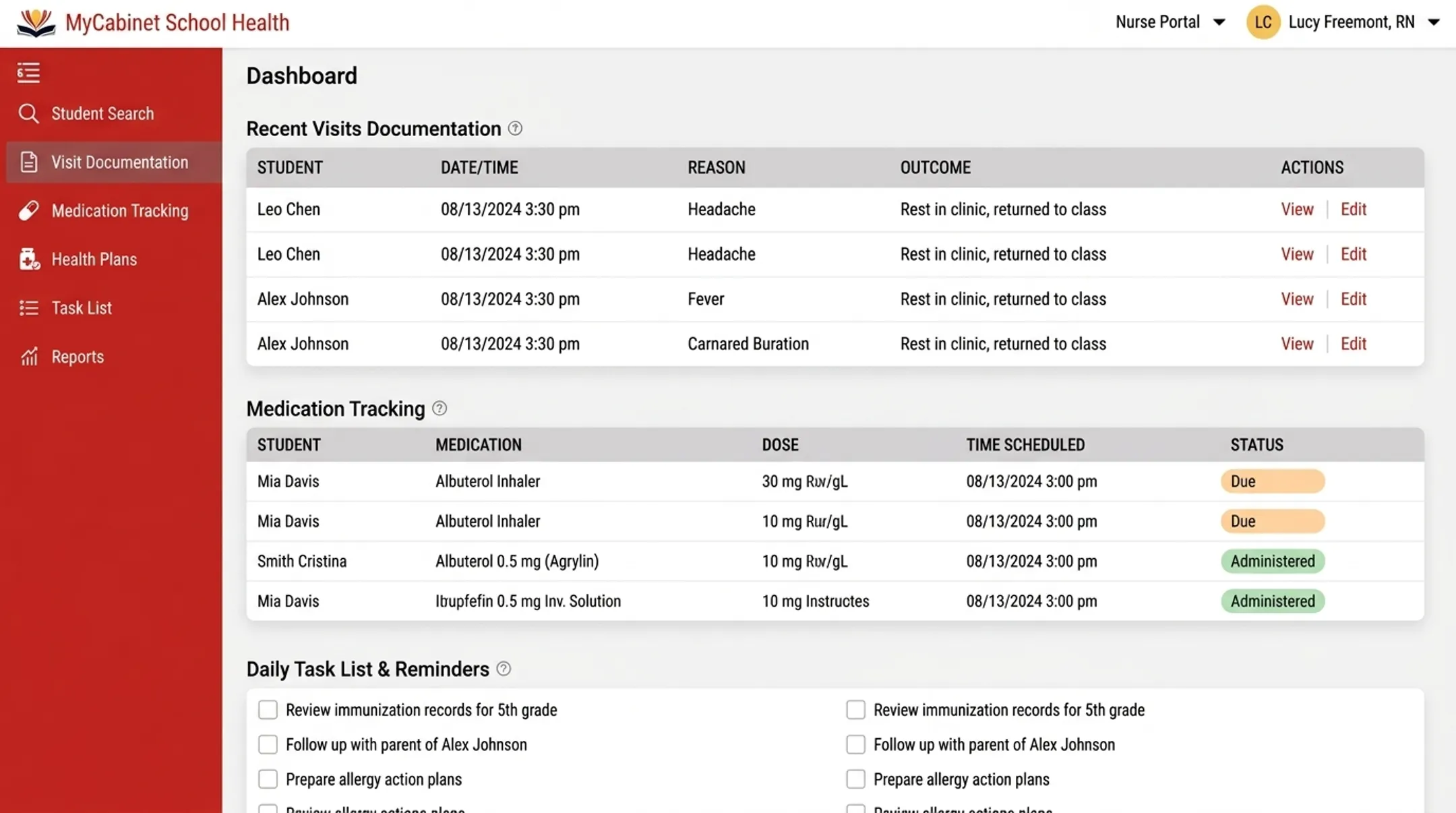Open help icon beside Medication Tracking heading
The height and width of the screenshot is (813, 1456).
click(439, 409)
